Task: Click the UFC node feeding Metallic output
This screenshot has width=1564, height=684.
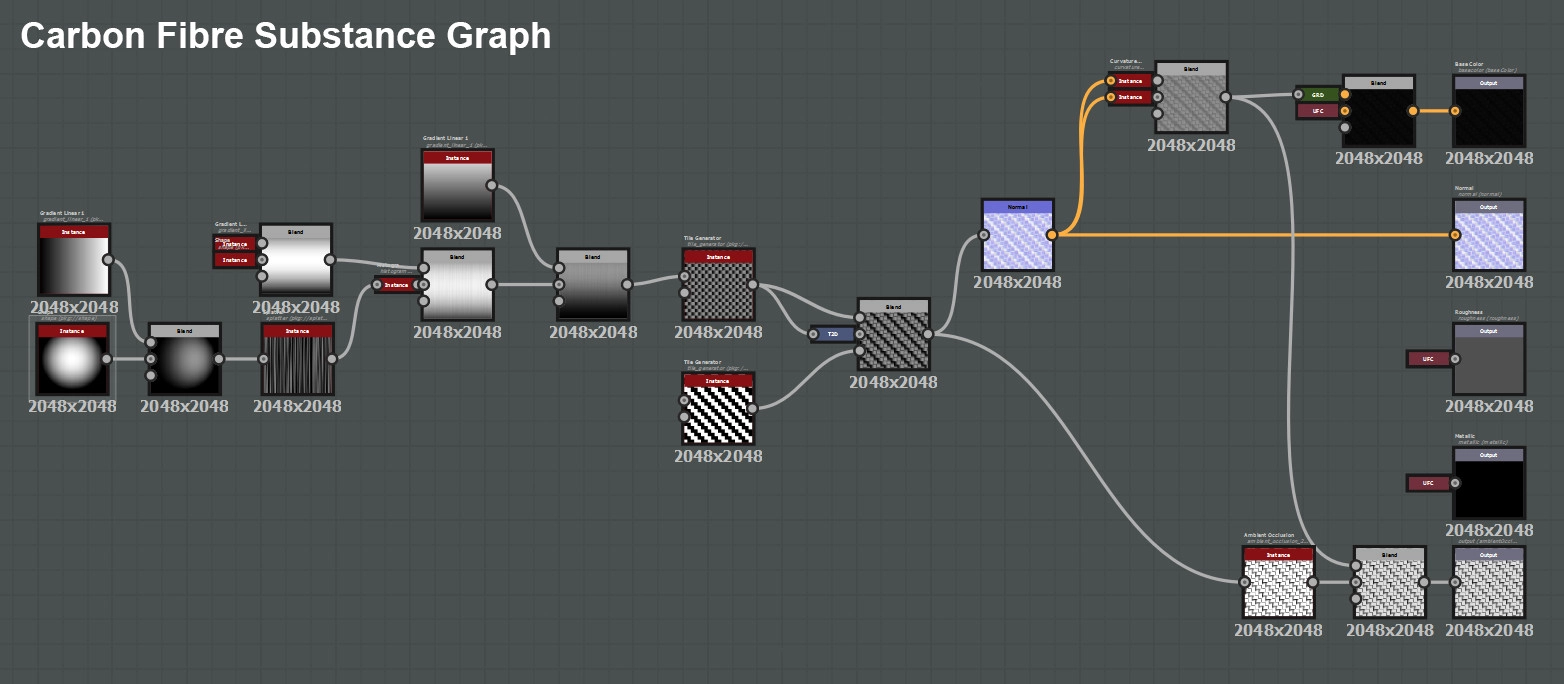Action: pyautogui.click(x=1428, y=484)
